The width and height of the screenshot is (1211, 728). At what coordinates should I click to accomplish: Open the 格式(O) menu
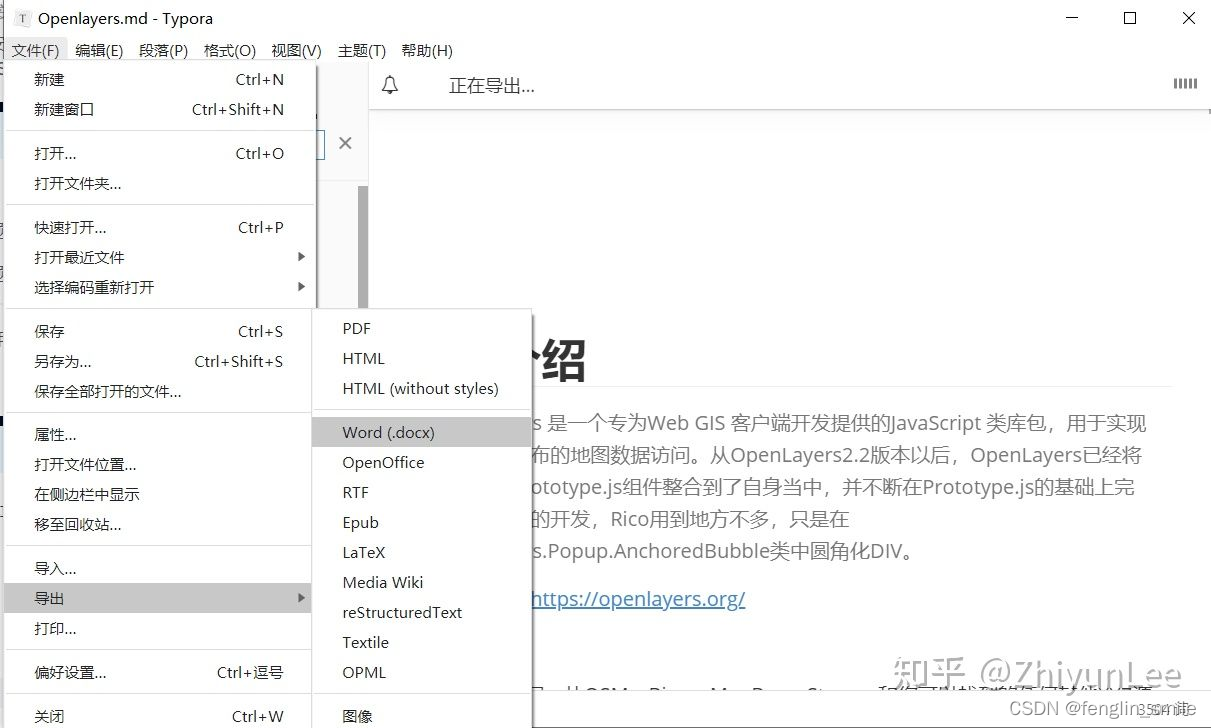click(x=229, y=50)
